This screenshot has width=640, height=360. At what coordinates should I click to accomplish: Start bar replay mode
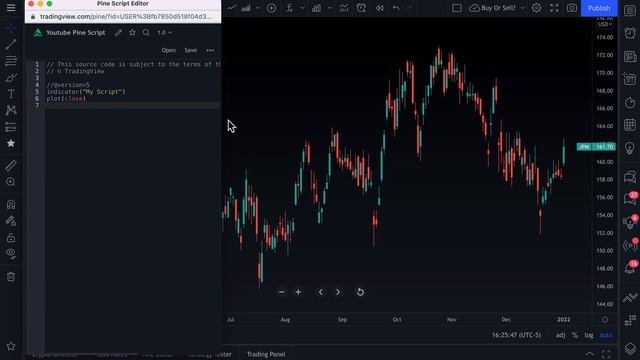[380, 8]
